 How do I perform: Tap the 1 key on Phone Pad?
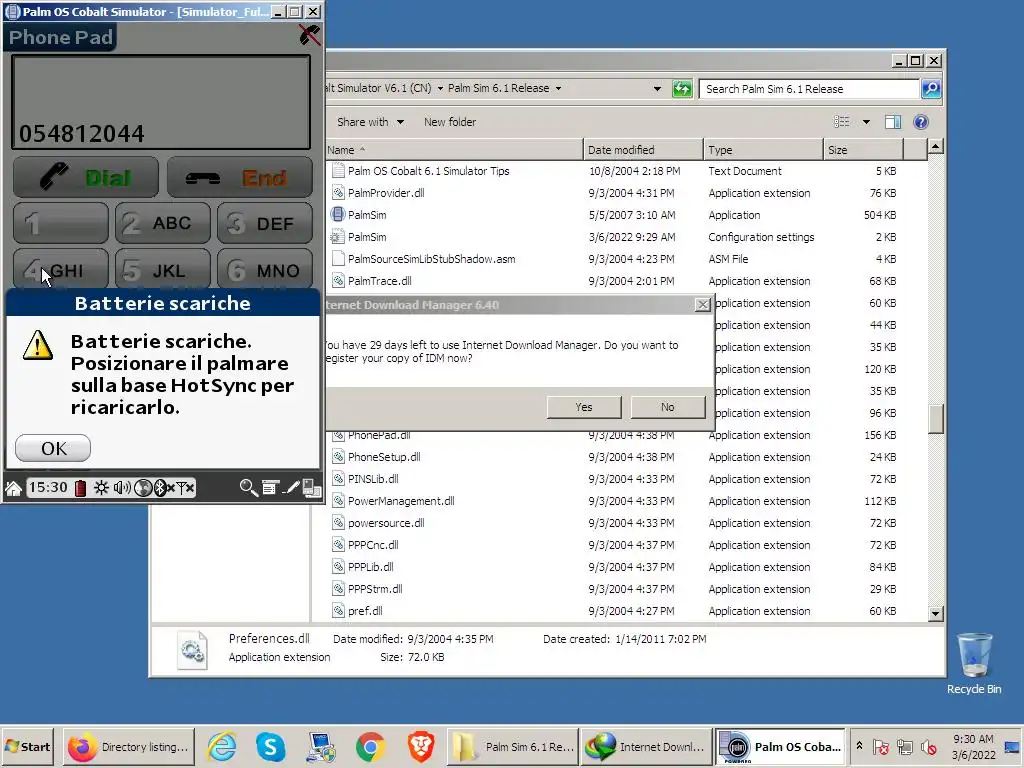pos(61,223)
